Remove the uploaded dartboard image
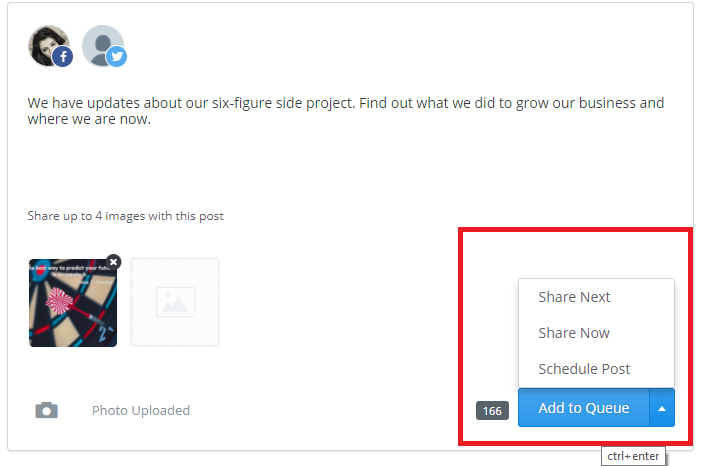Image resolution: width=704 pixels, height=466 pixels. click(113, 261)
